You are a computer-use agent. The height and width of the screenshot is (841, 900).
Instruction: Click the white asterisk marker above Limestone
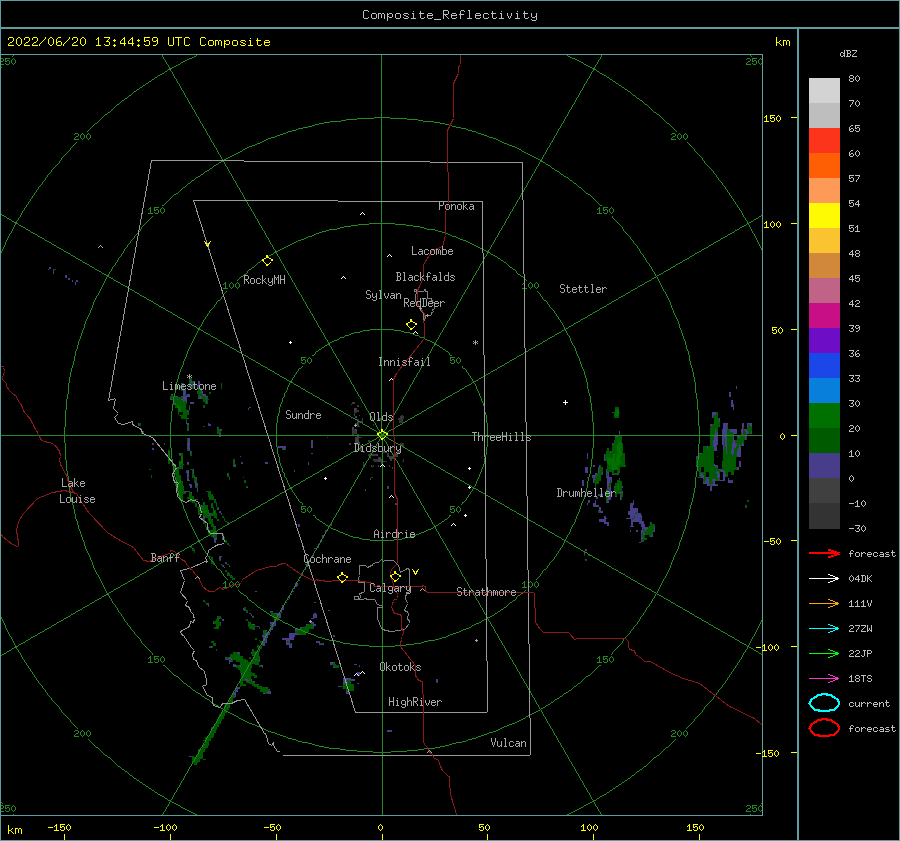[x=189, y=377]
